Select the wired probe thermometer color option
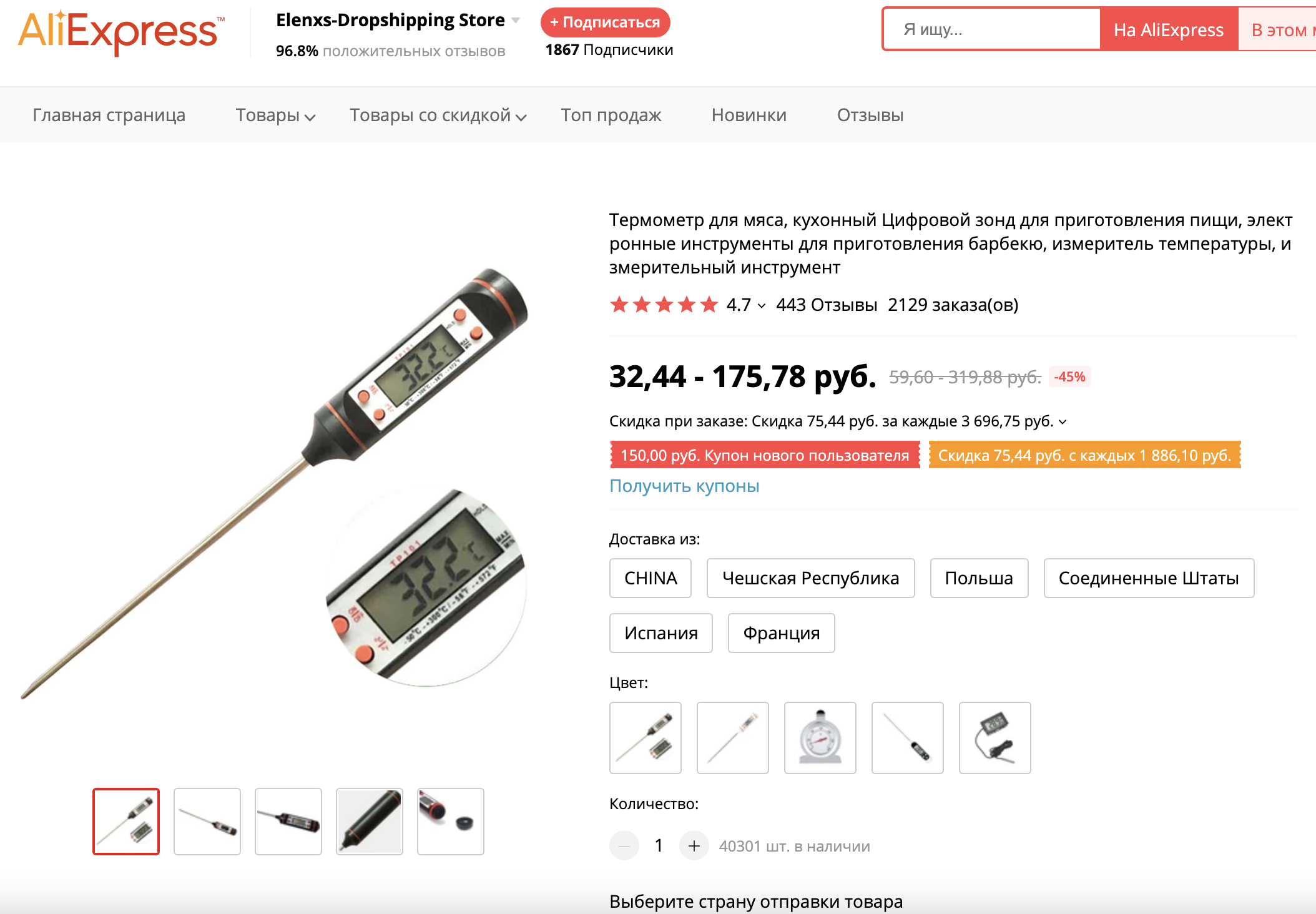1316x914 pixels. coord(994,738)
